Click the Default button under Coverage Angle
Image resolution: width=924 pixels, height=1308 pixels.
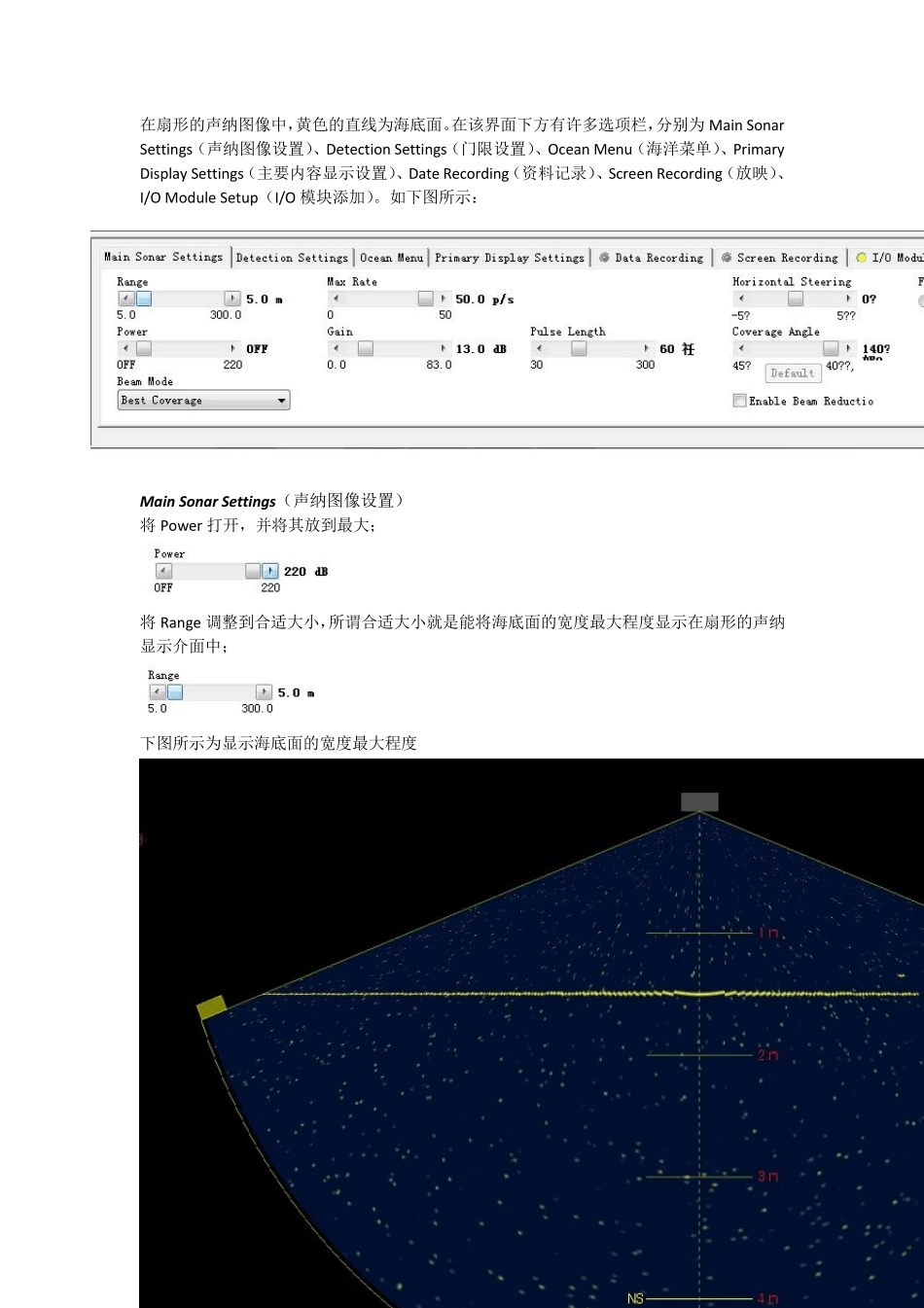[793, 373]
